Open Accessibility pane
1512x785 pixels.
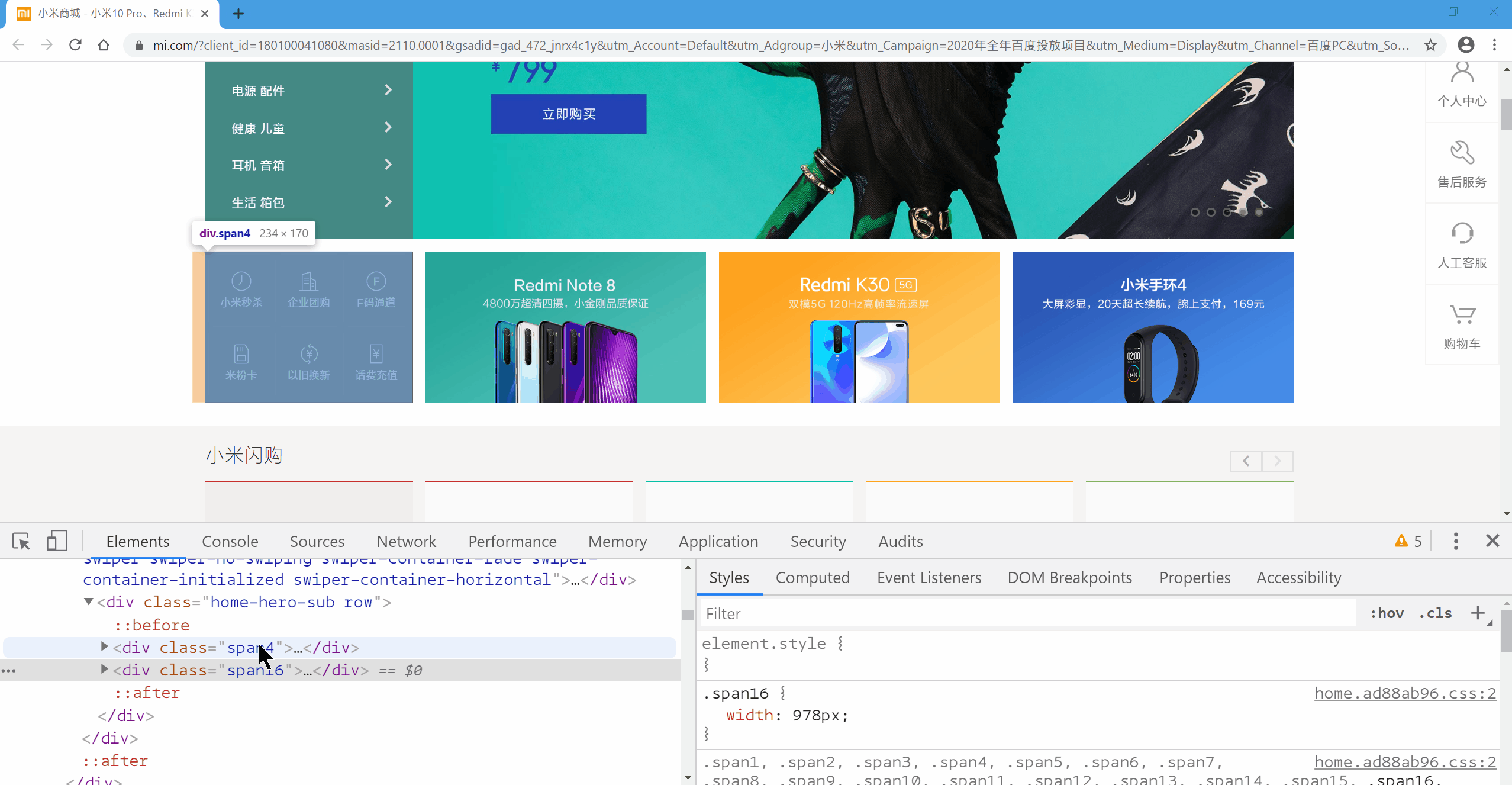click(1299, 577)
